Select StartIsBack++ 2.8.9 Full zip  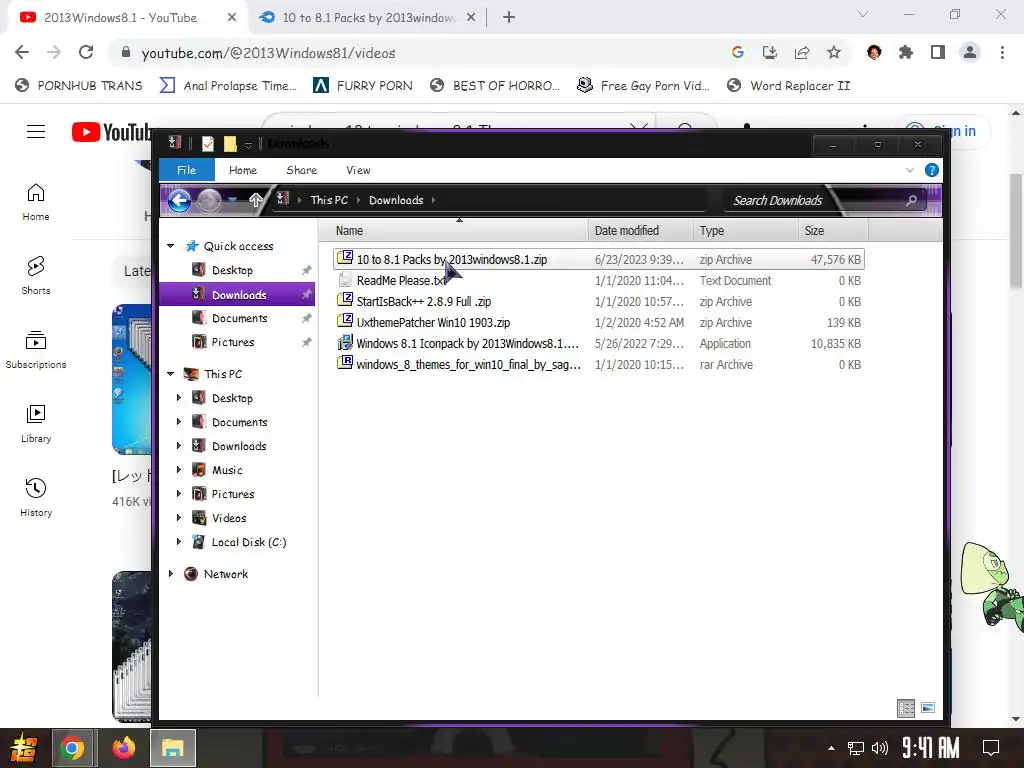pyautogui.click(x=598, y=301)
